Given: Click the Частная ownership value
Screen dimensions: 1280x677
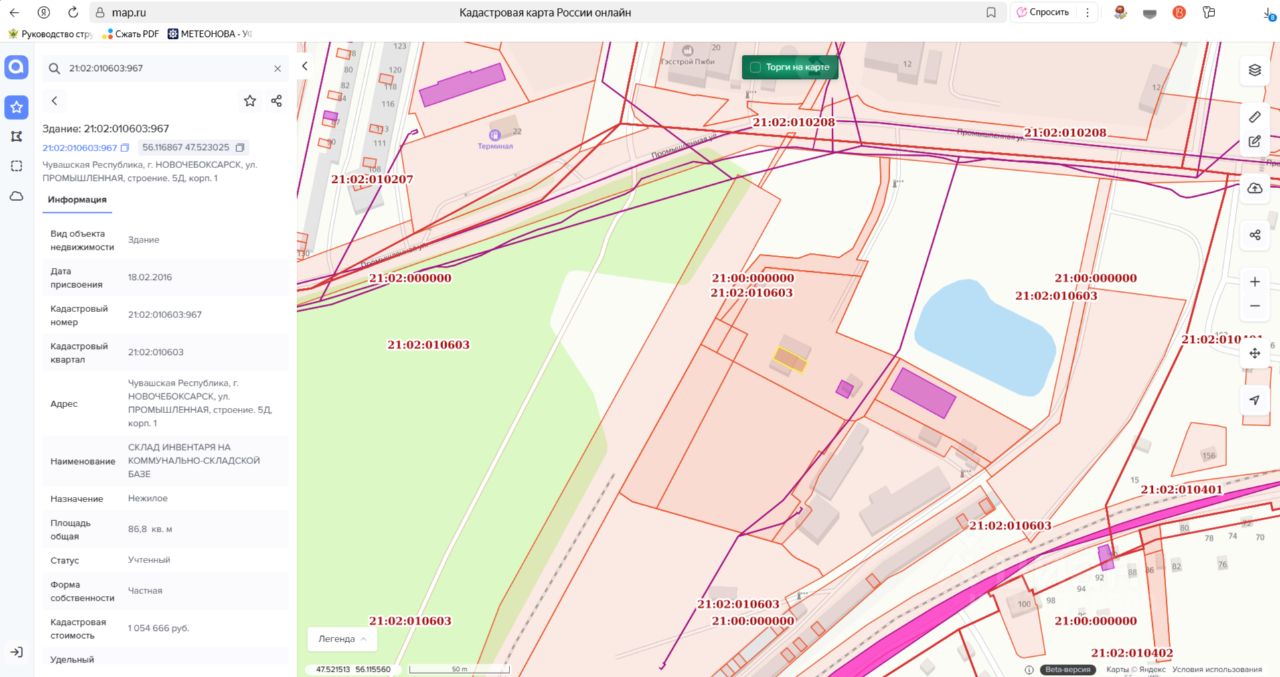Looking at the screenshot, I should [145, 590].
